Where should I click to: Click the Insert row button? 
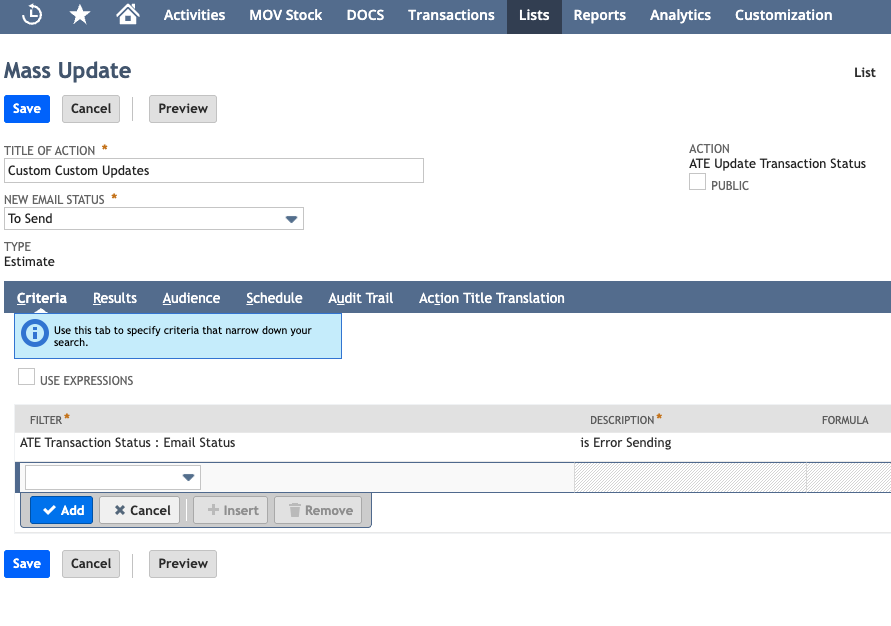pyautogui.click(x=231, y=510)
